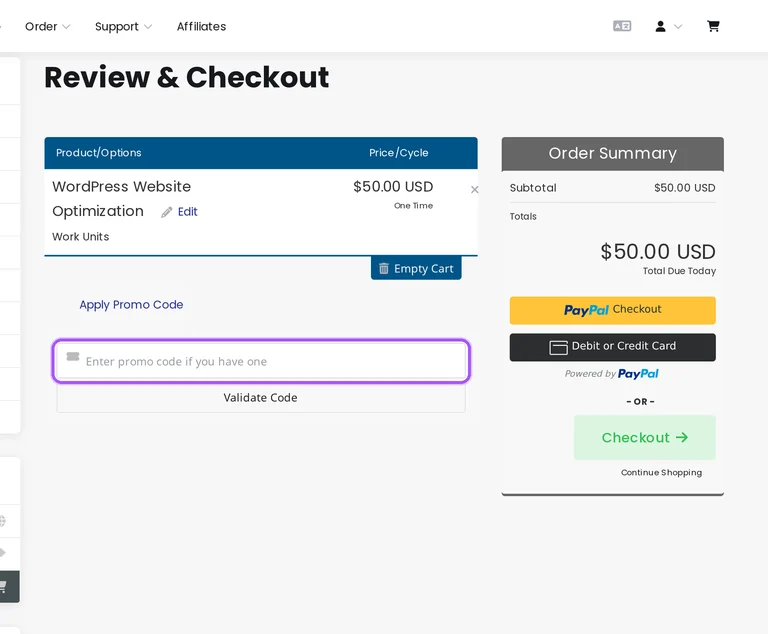Screen dimensions: 768x634
Task: Click the Price/Cycle column header
Action: coord(399,153)
